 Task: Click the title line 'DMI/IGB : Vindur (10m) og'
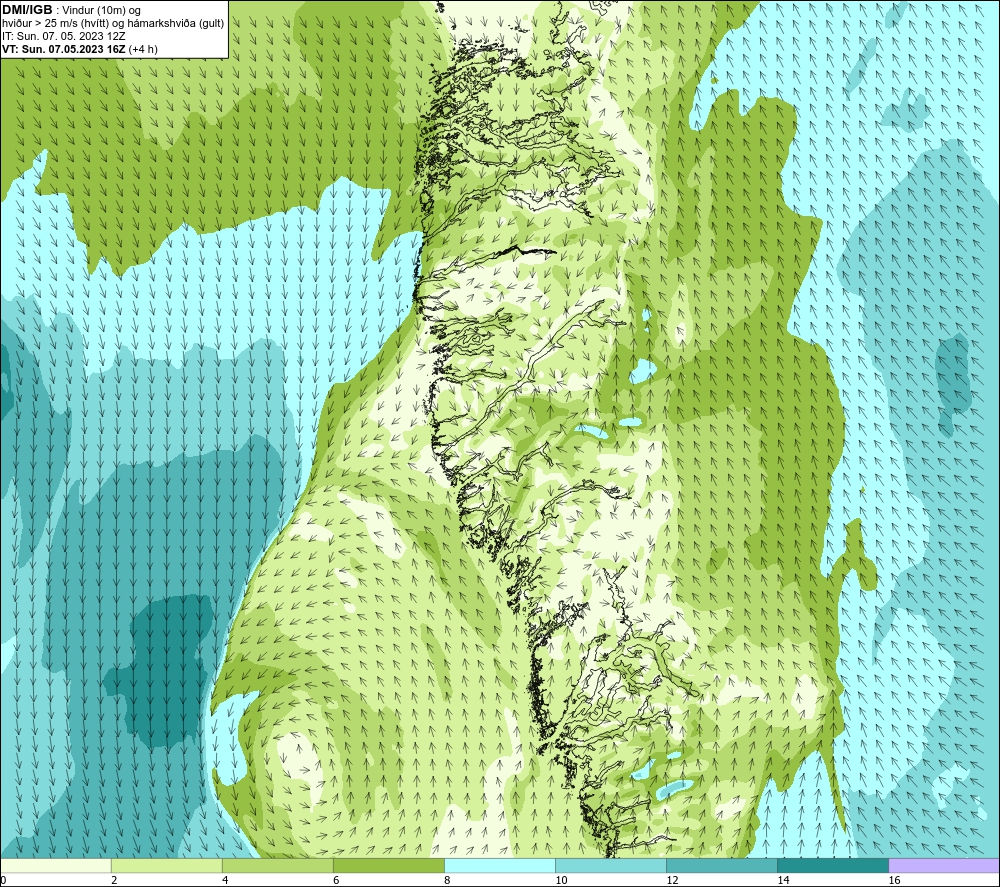coord(72,10)
